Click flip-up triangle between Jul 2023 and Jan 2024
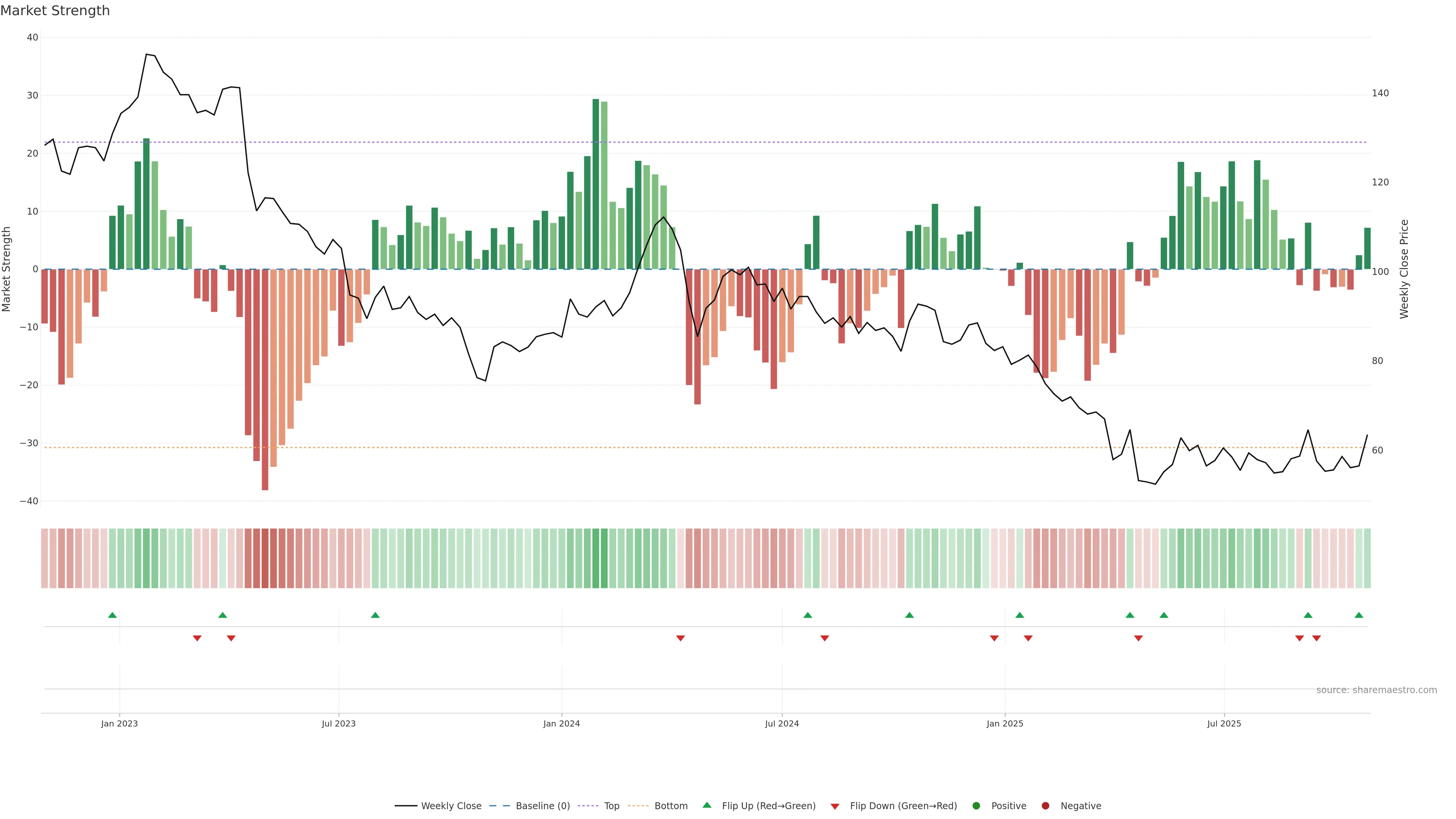 click(375, 615)
